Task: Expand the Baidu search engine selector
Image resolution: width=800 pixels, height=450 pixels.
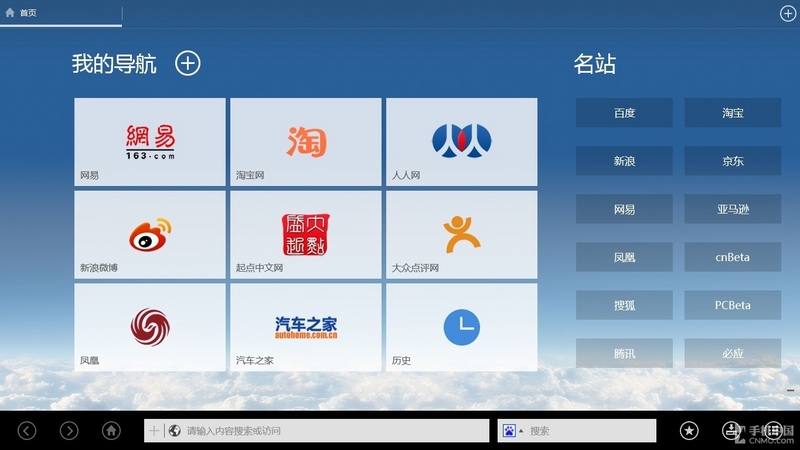Action: 514,431
